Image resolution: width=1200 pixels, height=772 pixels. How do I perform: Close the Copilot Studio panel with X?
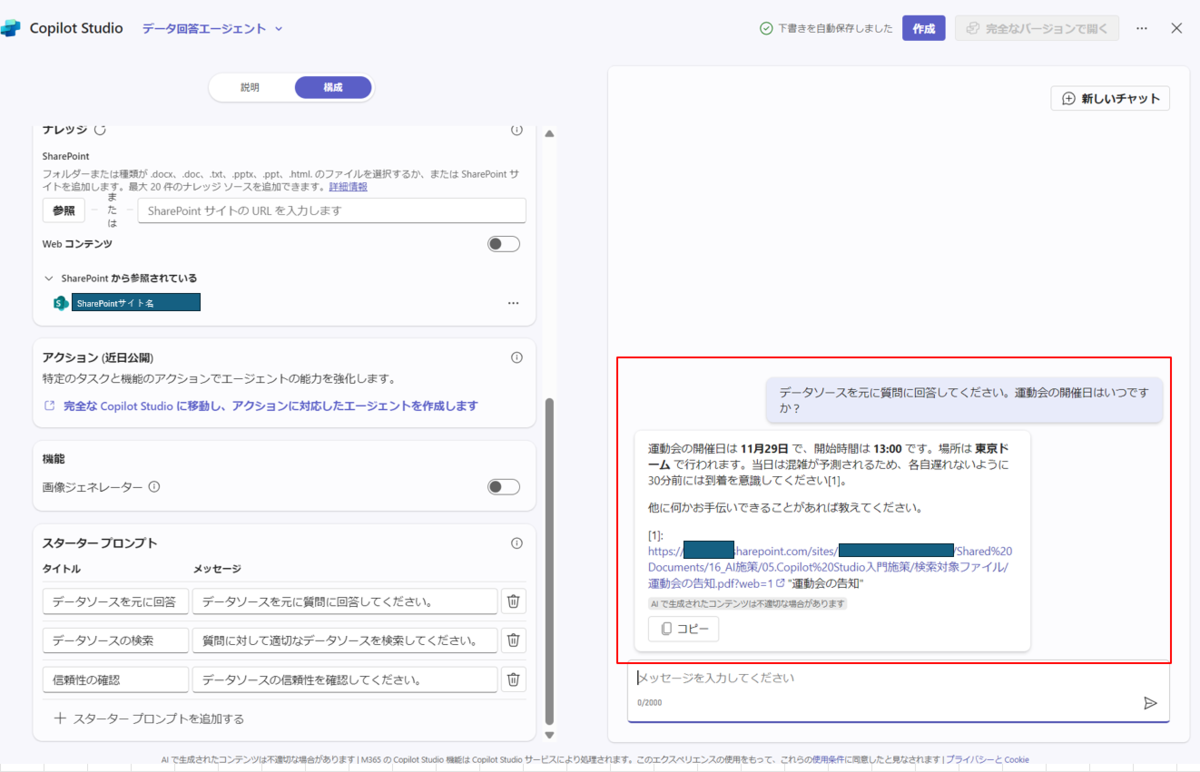point(1176,29)
